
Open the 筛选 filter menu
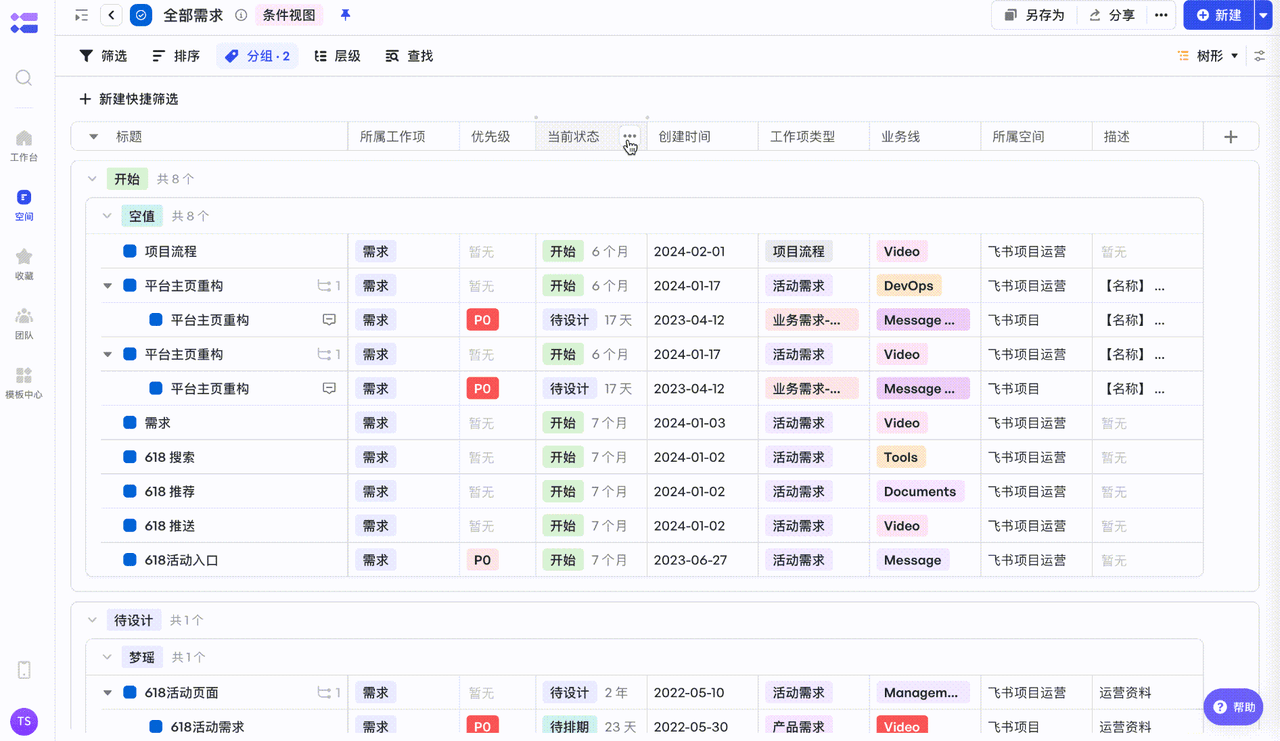click(x=103, y=56)
